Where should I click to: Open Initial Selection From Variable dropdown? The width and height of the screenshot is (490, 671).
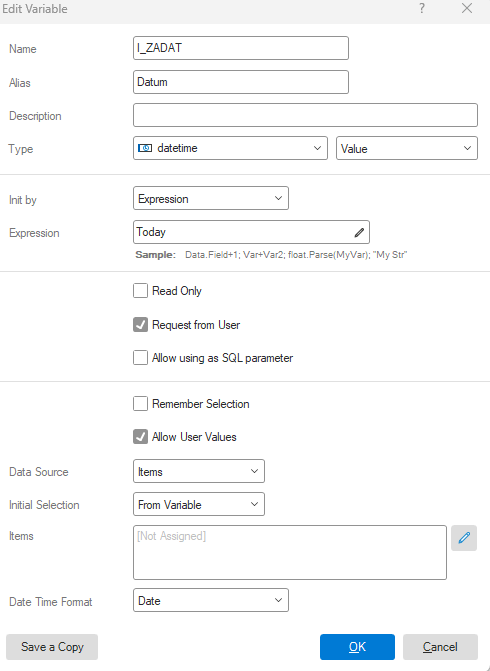click(199, 505)
